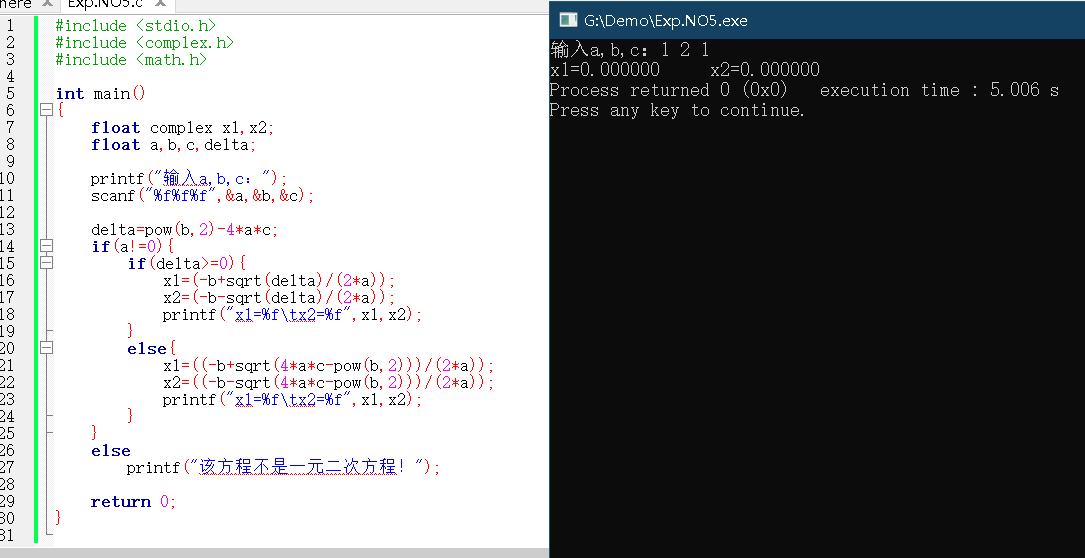1085x558 pixels.
Task: Click the x1=0.000000 console output
Action: point(605,69)
